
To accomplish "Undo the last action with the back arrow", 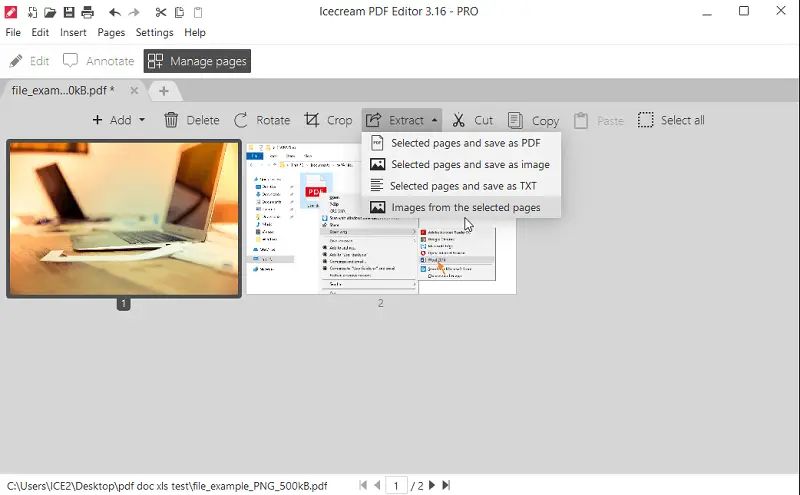I will point(114,12).
